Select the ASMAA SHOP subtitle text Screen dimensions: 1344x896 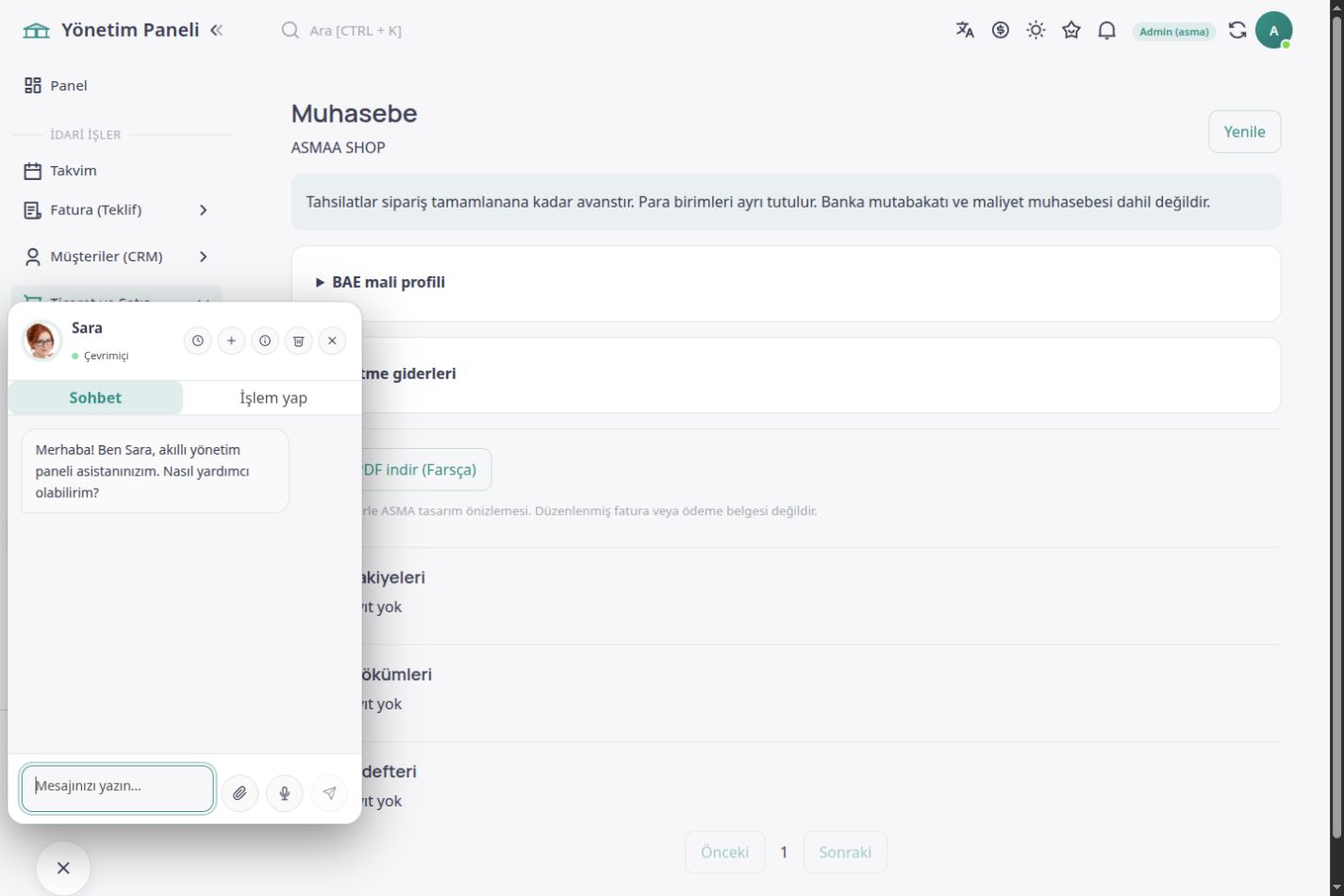[x=339, y=147]
